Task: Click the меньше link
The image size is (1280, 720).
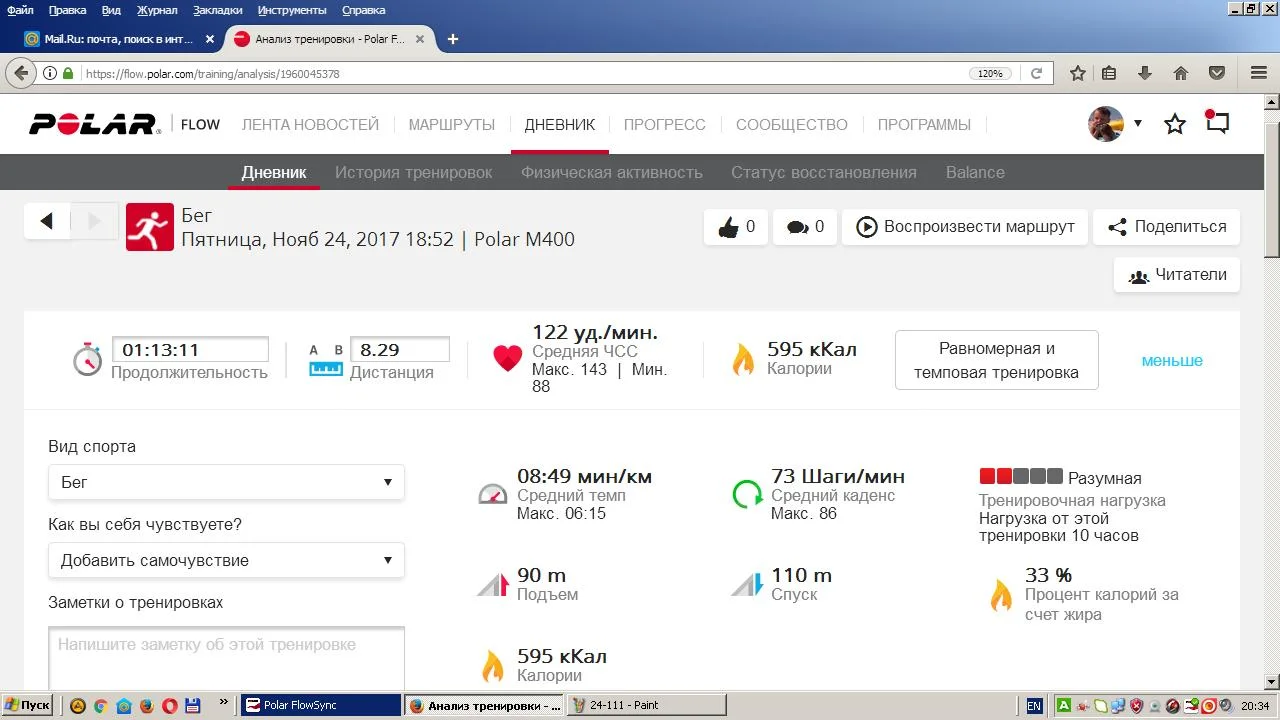Action: [1172, 360]
